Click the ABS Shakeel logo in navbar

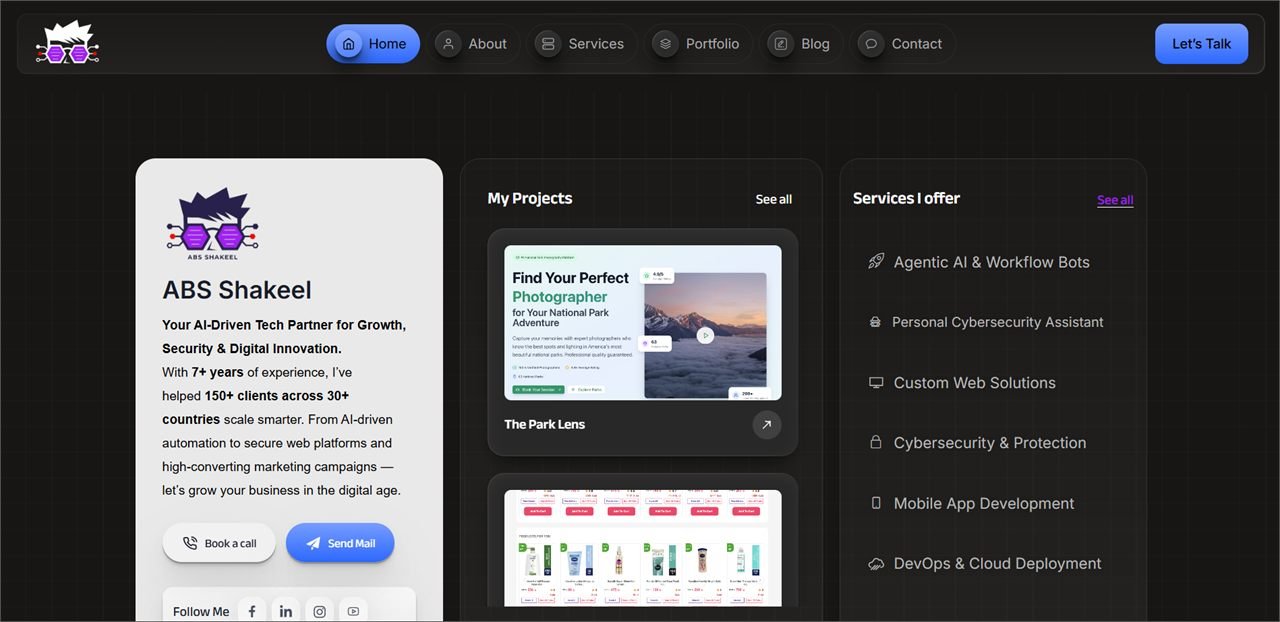pyautogui.click(x=67, y=44)
